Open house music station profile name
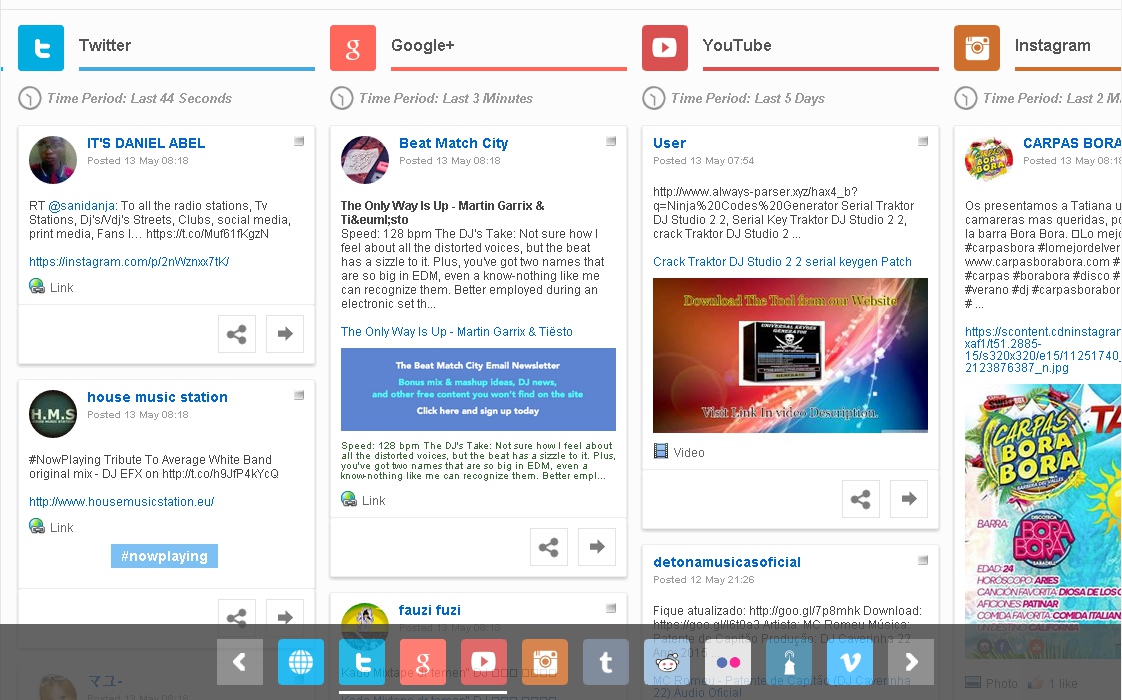The width and height of the screenshot is (1122, 700). tap(157, 397)
